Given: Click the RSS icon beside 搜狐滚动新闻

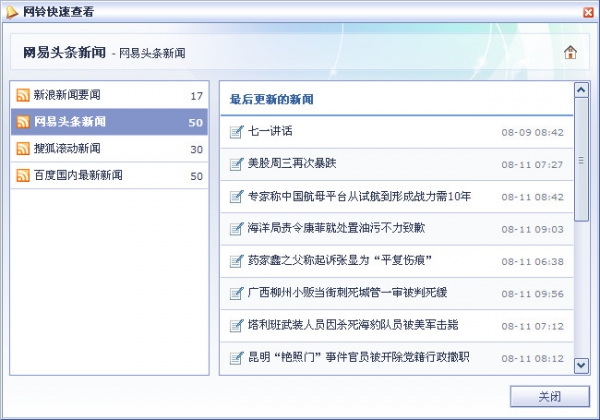Looking at the screenshot, I should [x=23, y=148].
